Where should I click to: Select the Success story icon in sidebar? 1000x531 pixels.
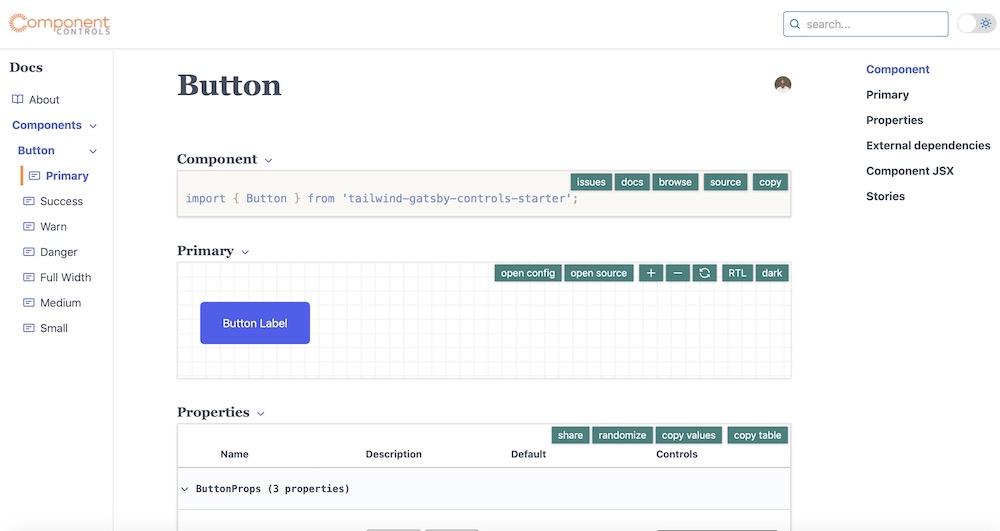(30, 201)
